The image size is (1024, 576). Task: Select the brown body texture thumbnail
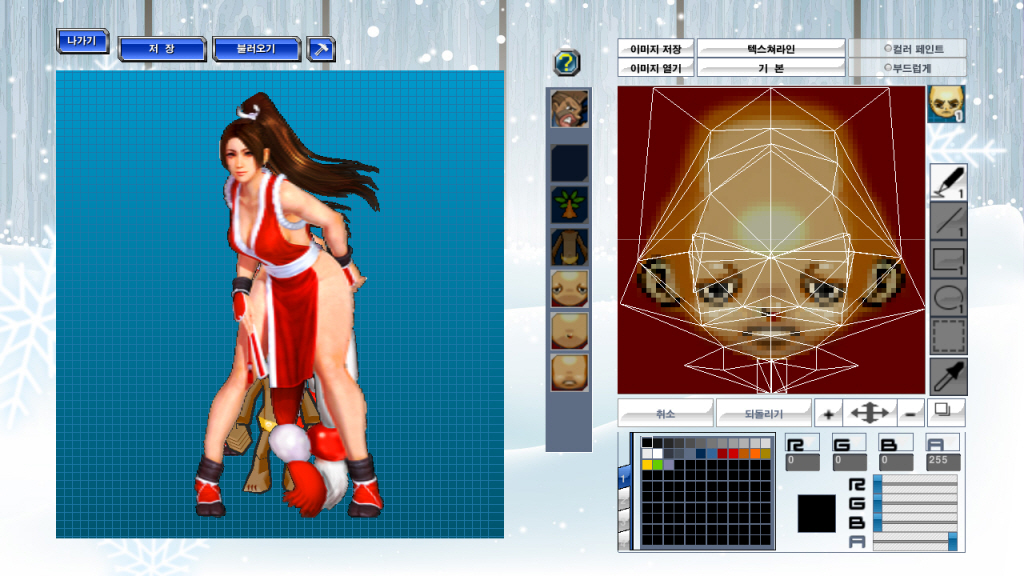click(x=569, y=247)
